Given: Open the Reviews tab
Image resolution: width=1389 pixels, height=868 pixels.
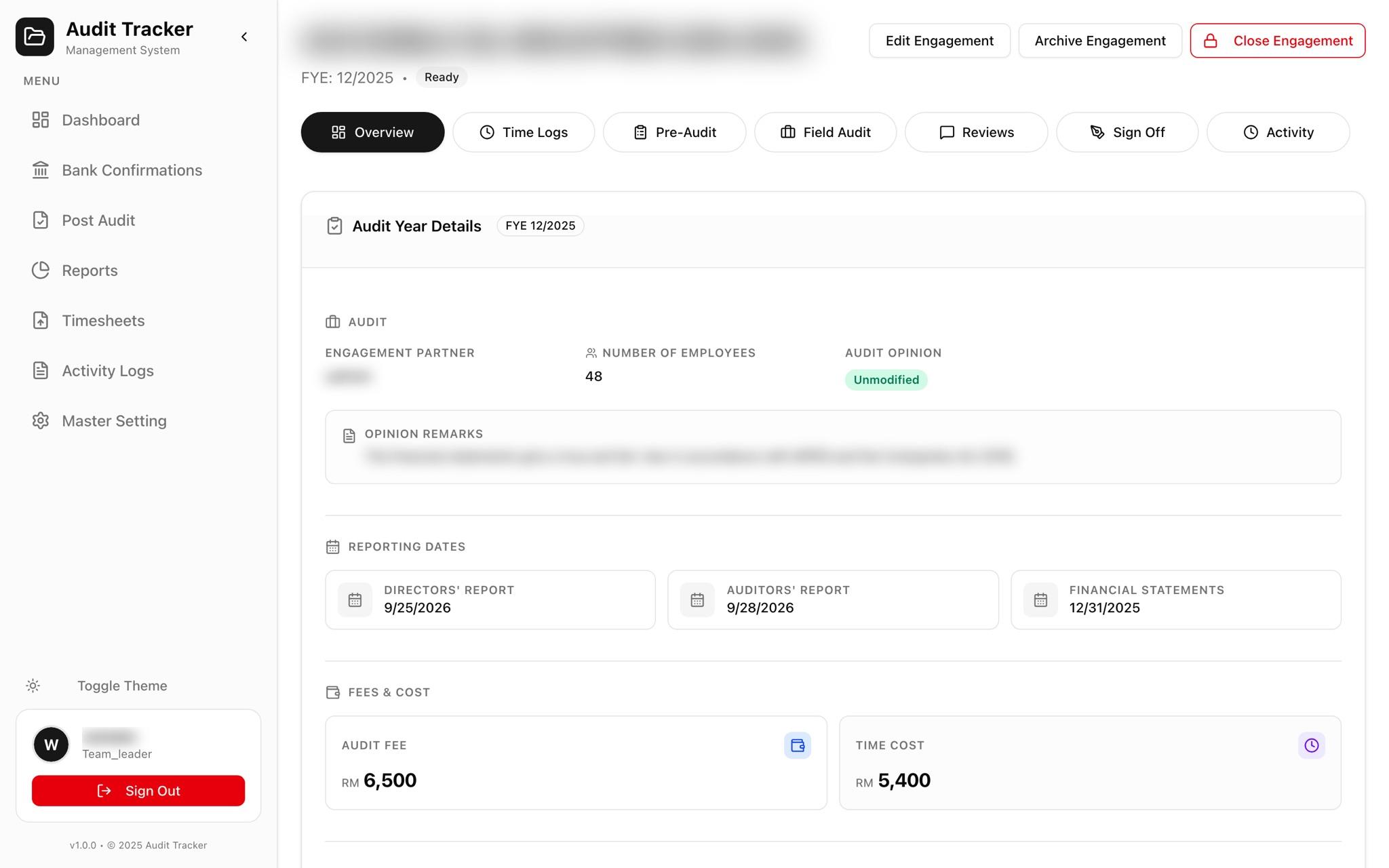Looking at the screenshot, I should tap(976, 132).
